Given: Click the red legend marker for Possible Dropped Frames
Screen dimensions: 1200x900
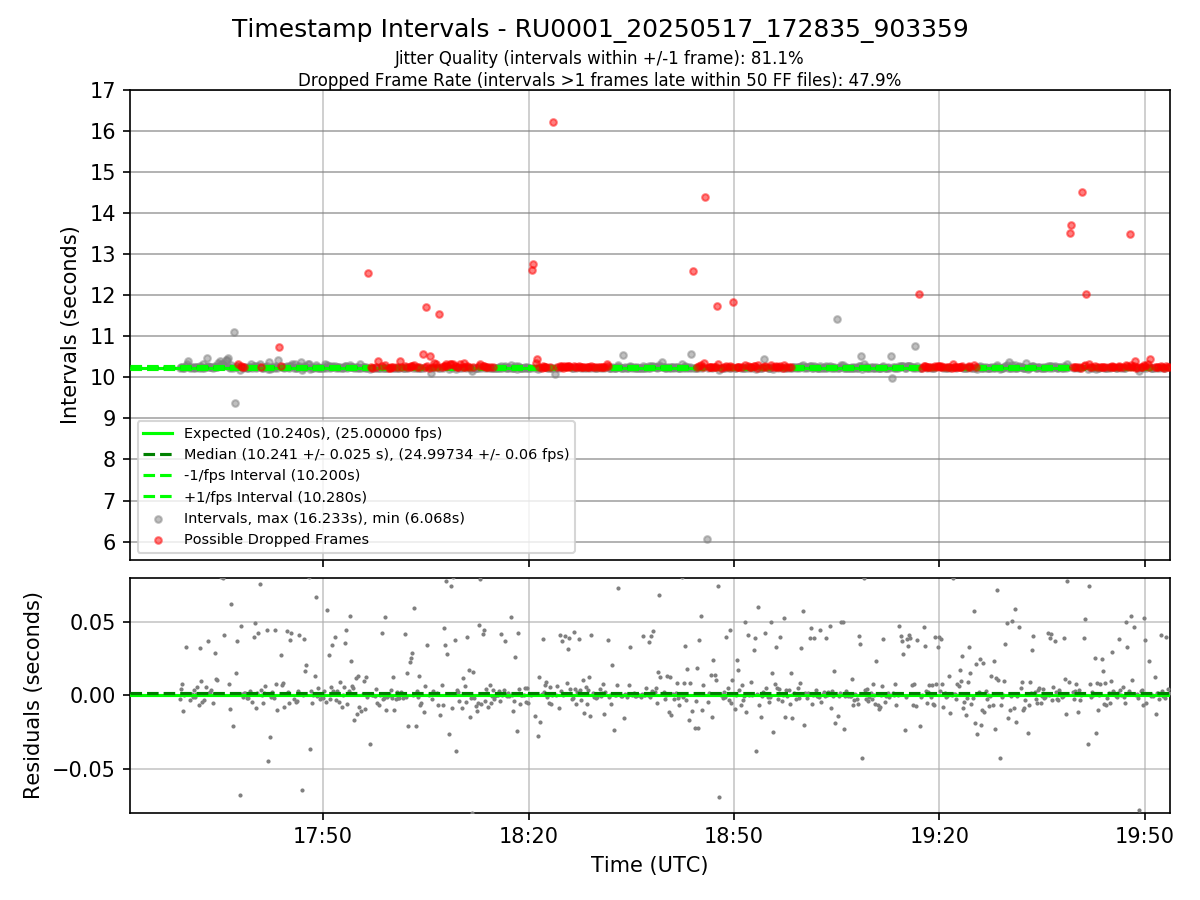Looking at the screenshot, I should [158, 540].
